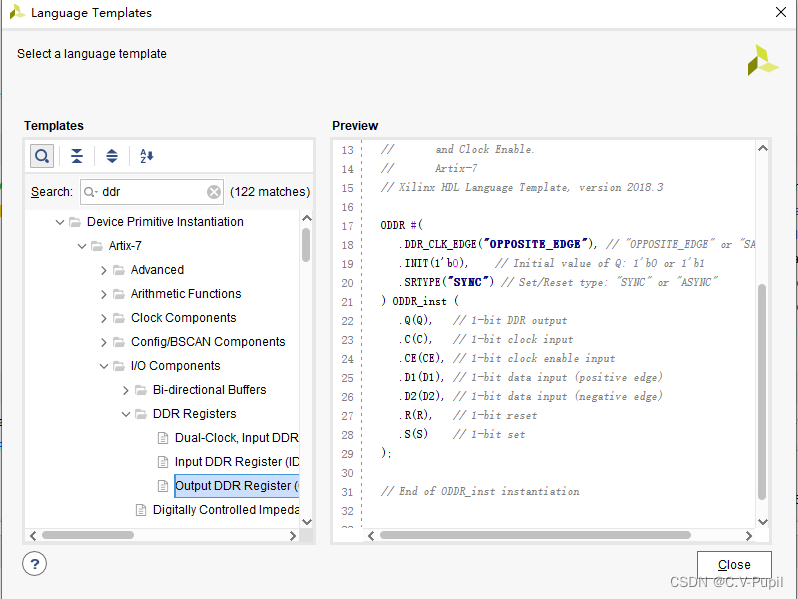Click the Clock Components folder icon
The image size is (798, 599).
(119, 318)
